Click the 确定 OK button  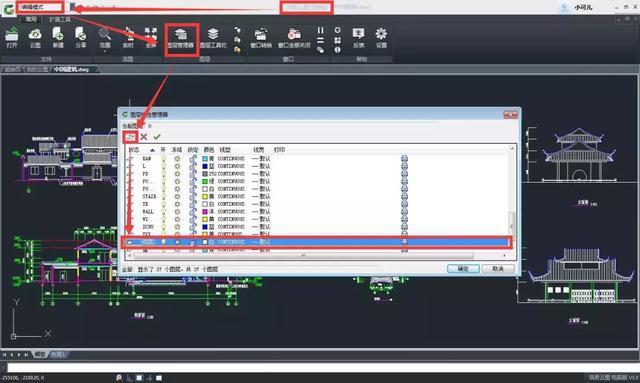tap(463, 269)
